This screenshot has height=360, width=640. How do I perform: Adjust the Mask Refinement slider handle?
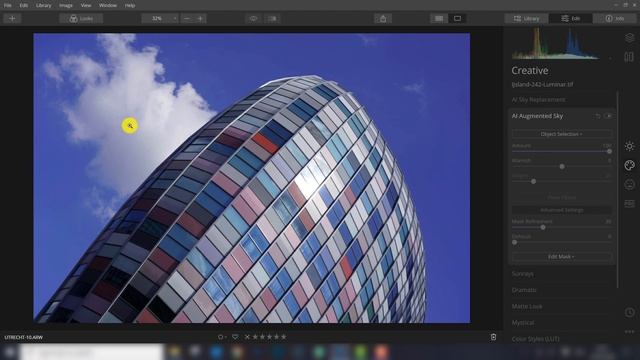pos(543,227)
